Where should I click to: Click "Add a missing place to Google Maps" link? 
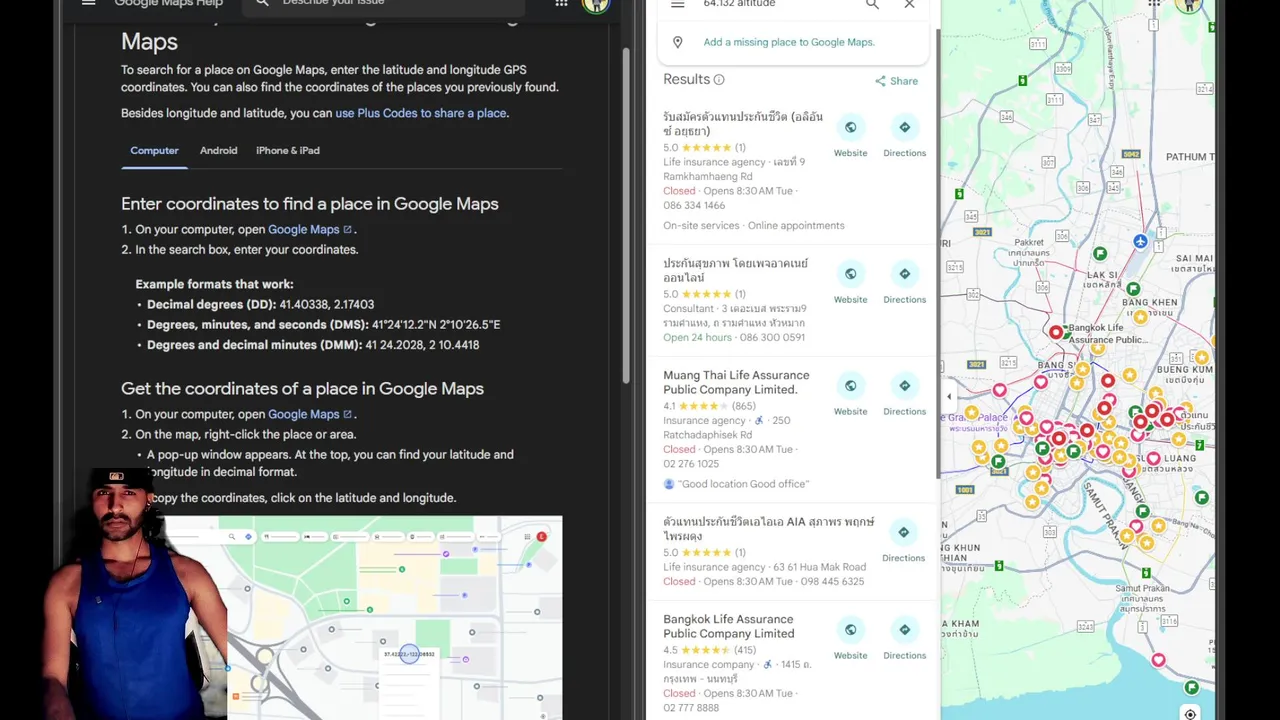coord(789,42)
